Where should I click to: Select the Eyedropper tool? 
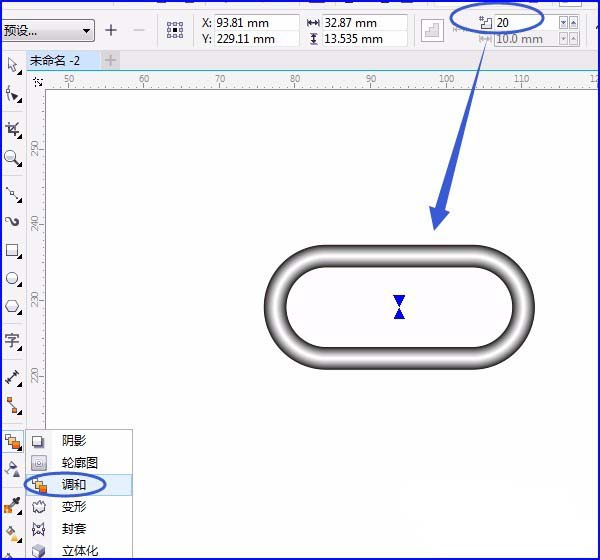coord(12,505)
